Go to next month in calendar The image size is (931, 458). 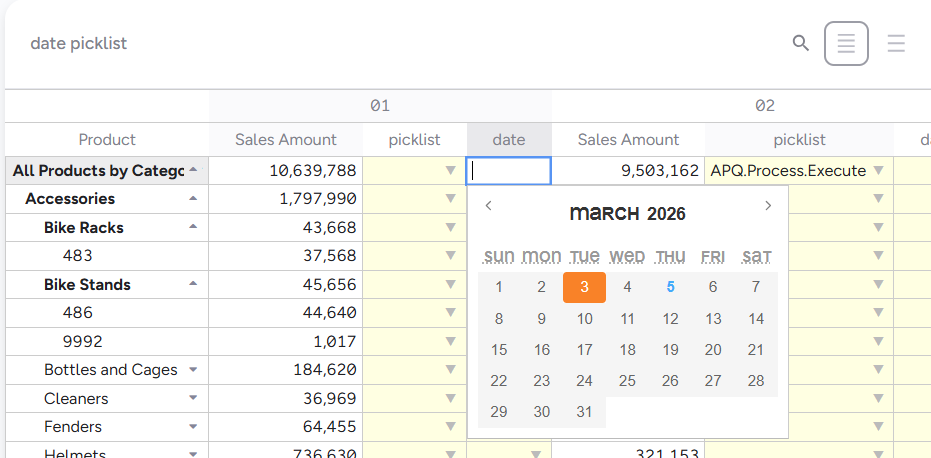point(768,206)
